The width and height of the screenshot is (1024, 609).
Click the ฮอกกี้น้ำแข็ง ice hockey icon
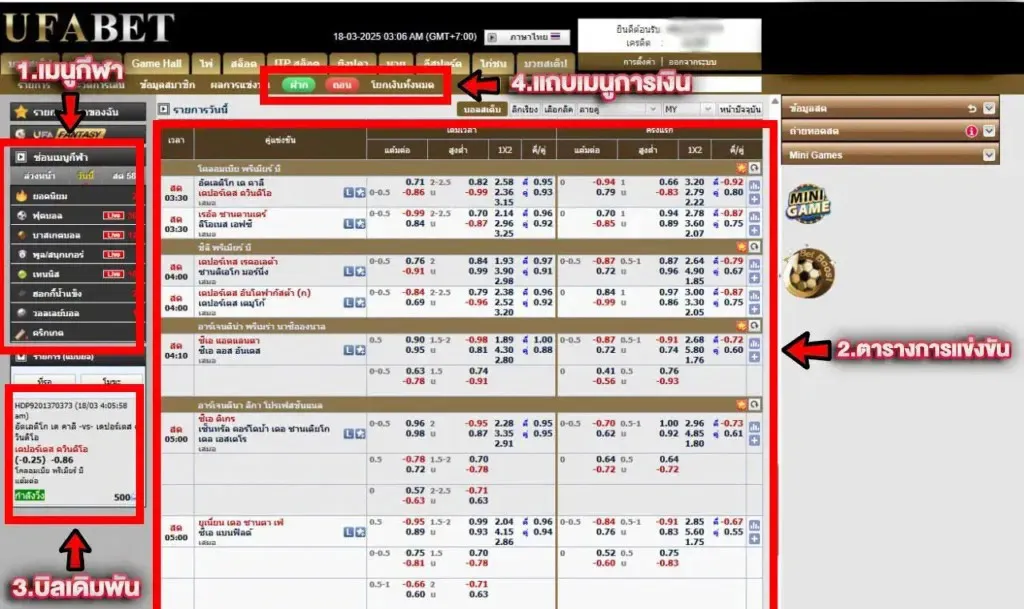click(x=20, y=293)
